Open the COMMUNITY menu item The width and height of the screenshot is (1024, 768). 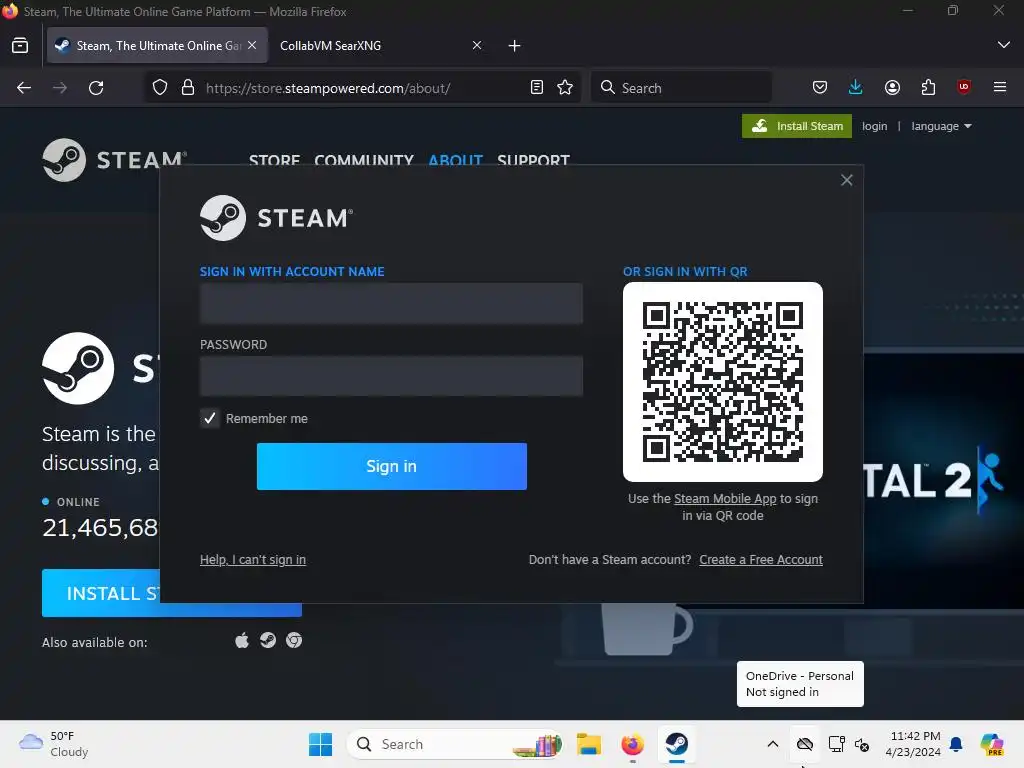pos(364,160)
